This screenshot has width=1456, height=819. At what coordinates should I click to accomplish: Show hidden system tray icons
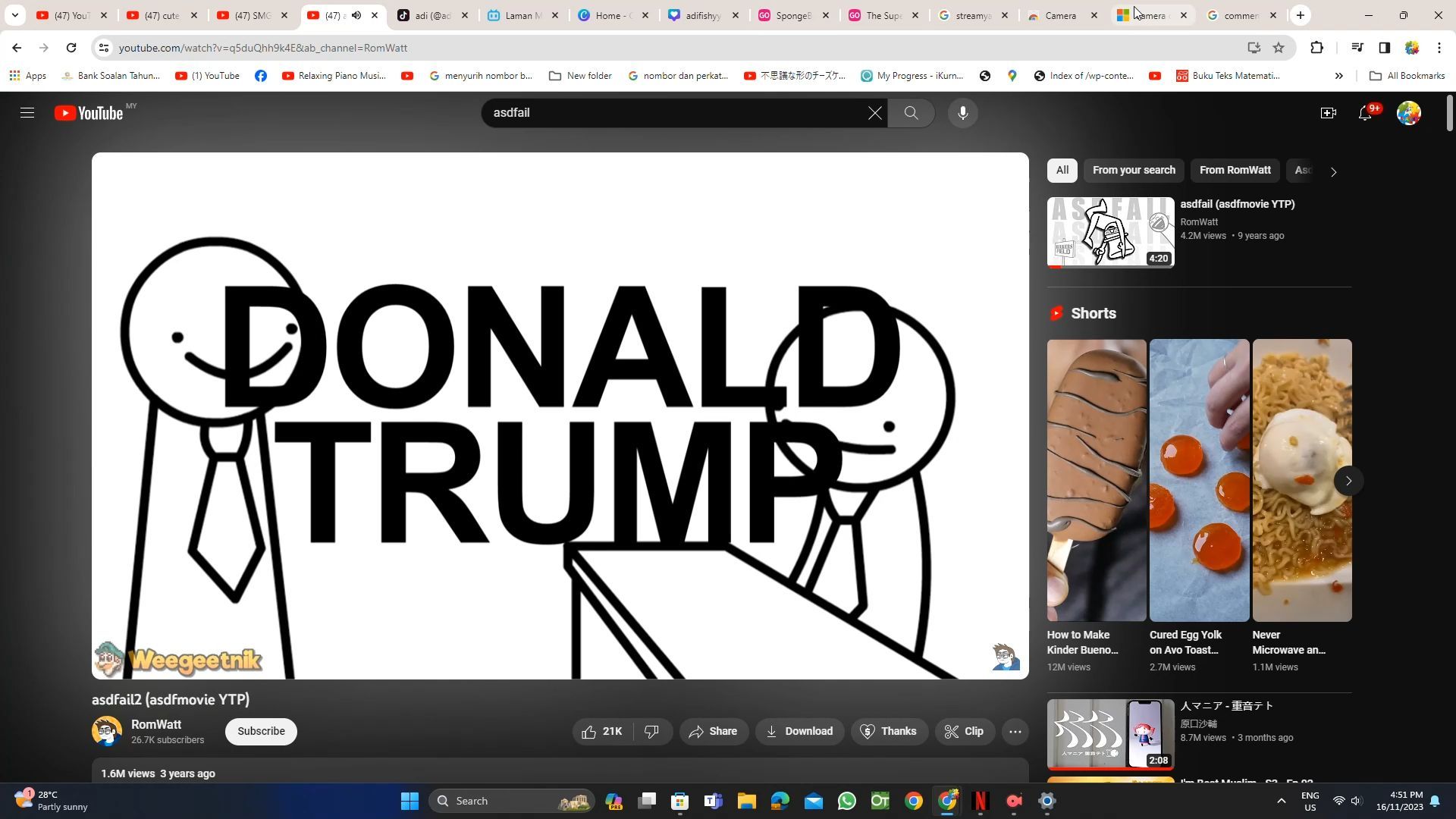tap(1281, 801)
